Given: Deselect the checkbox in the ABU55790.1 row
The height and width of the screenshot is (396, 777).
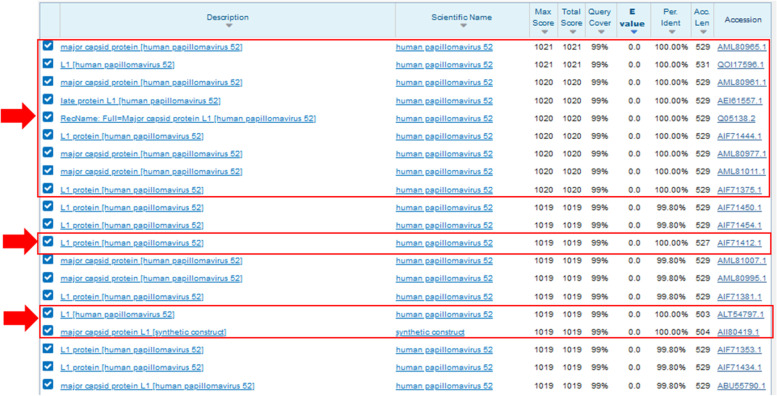Looking at the screenshot, I should coord(48,384).
